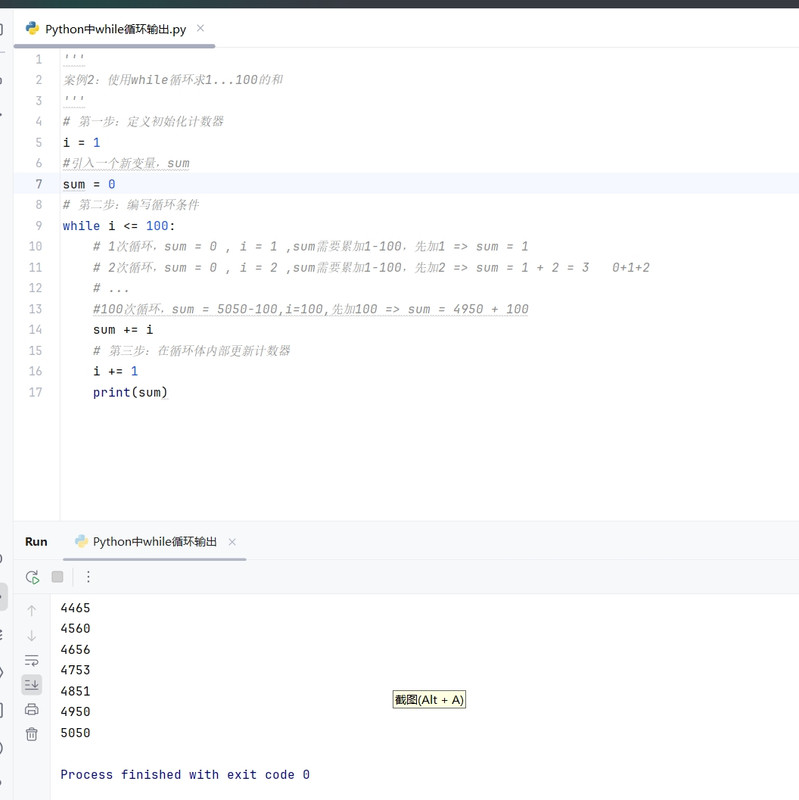Click the Print icon in console
The image size is (799, 800).
[32, 709]
